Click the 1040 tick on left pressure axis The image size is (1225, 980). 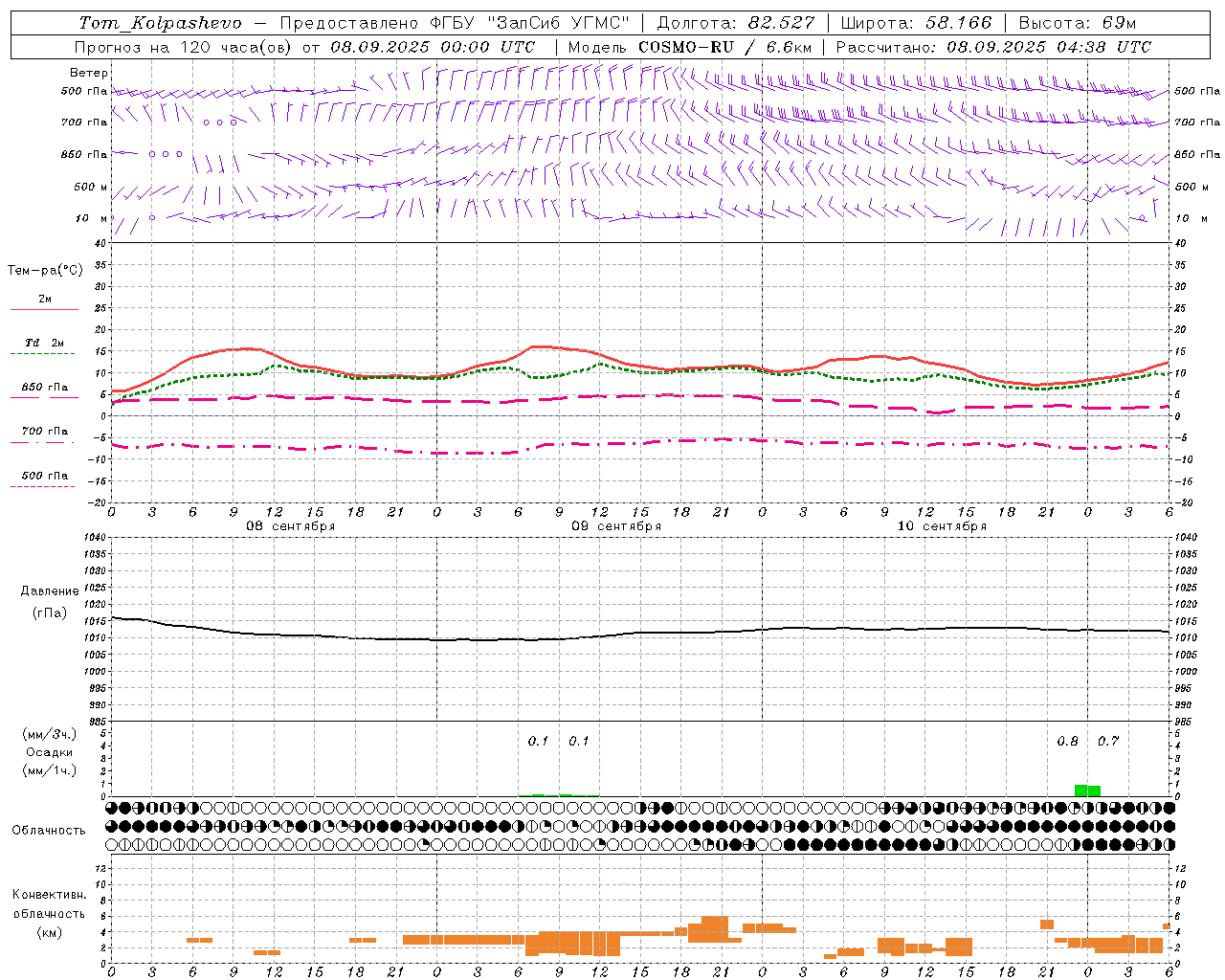[95, 537]
